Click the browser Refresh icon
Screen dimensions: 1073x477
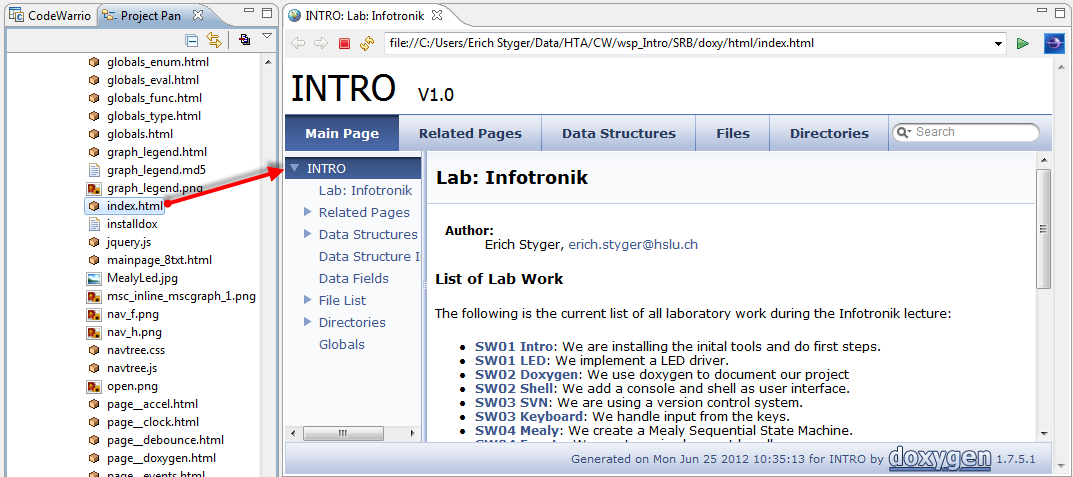pyautogui.click(x=367, y=43)
